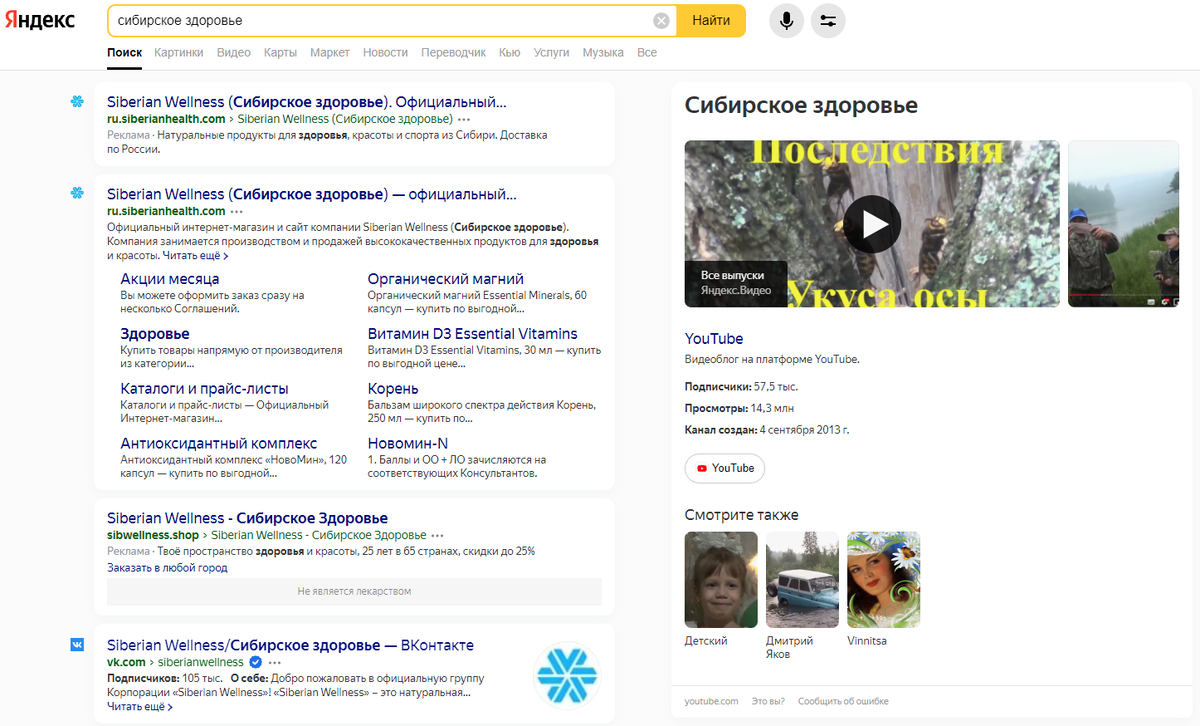The height and width of the screenshot is (726, 1200).
Task: Click Сообщить об ошибке link
Action: point(843,701)
